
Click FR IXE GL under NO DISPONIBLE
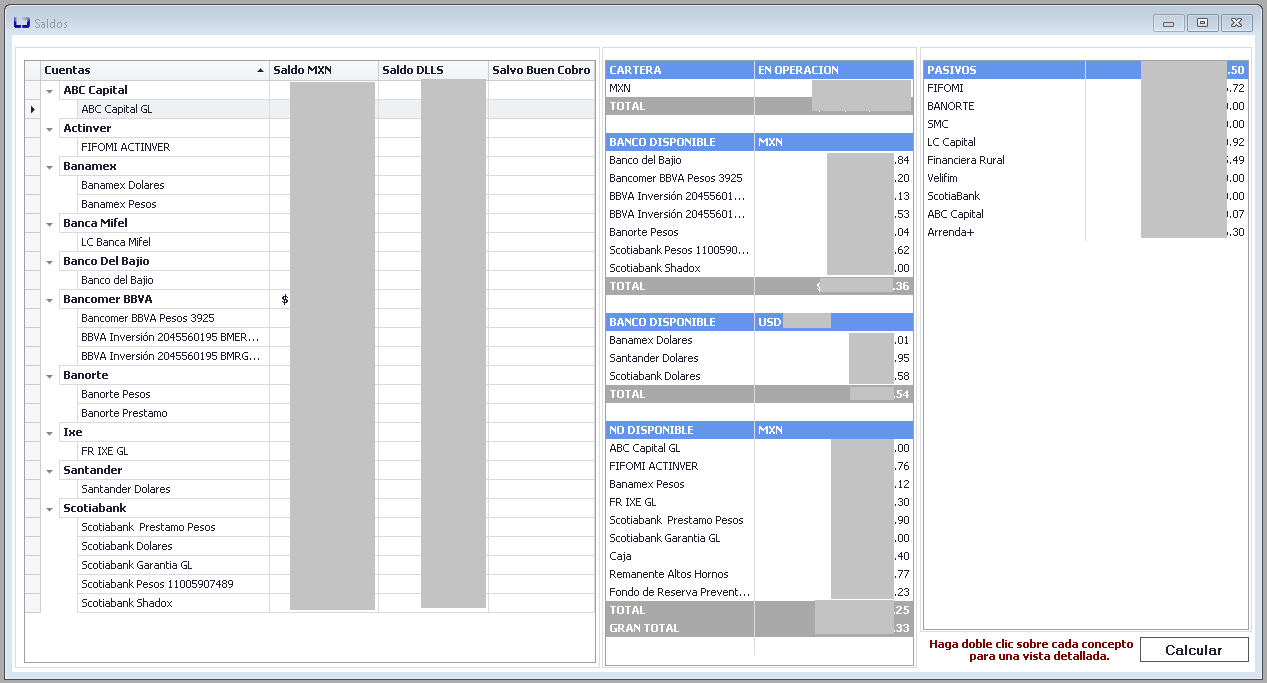click(759, 502)
